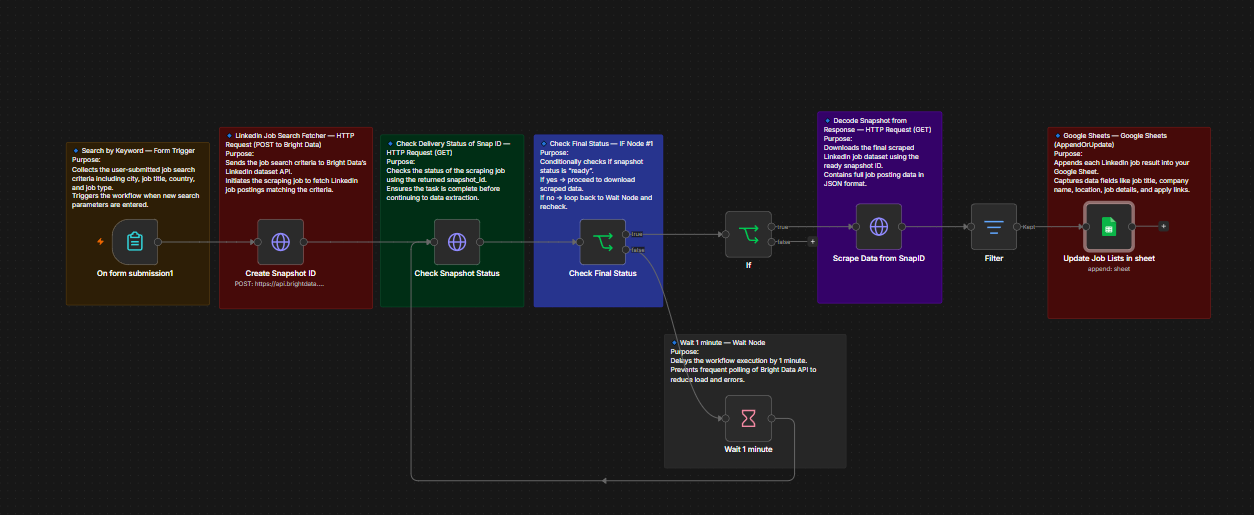Select the Create Snapshot ID globe node
1254x515 pixels.
(x=280, y=241)
